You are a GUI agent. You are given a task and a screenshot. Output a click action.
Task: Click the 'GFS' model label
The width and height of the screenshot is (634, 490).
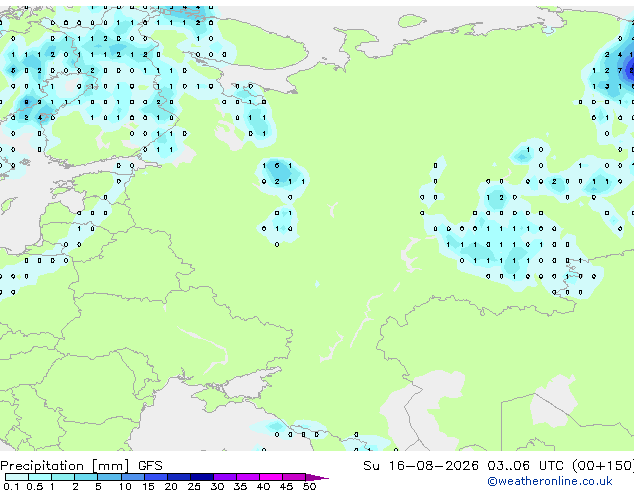pyautogui.click(x=150, y=466)
